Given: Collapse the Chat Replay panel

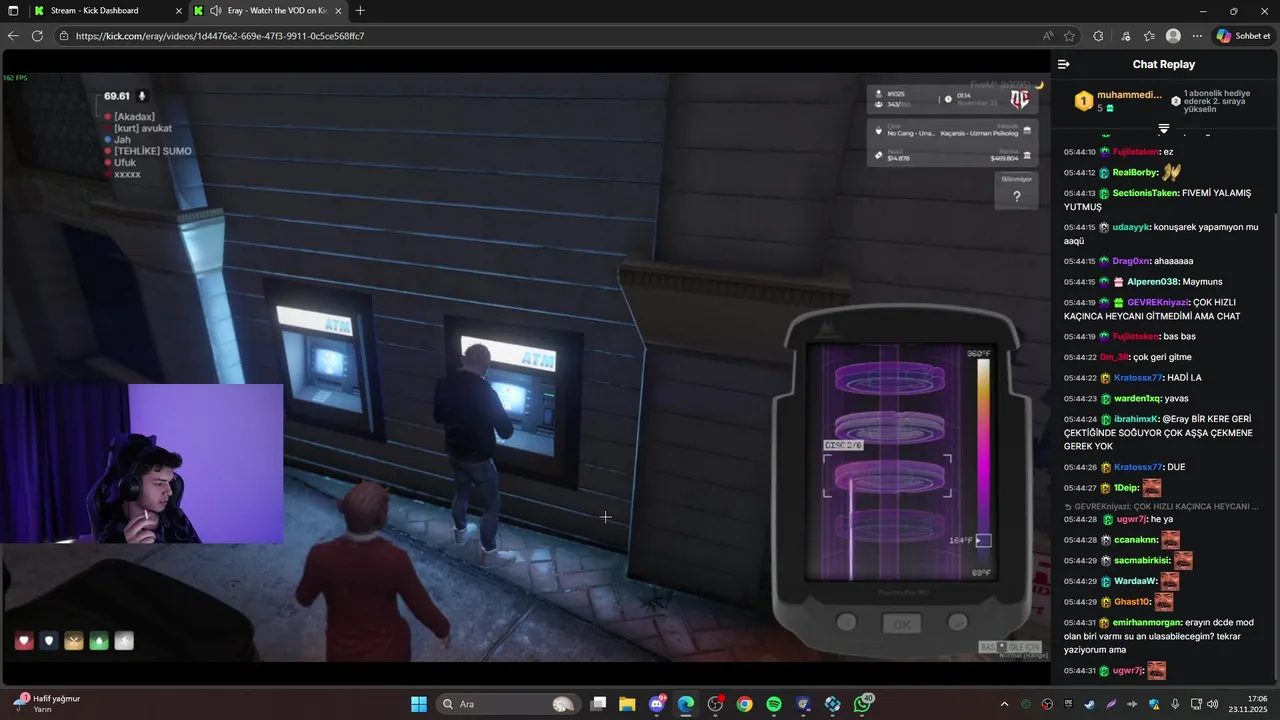Looking at the screenshot, I should pyautogui.click(x=1064, y=64).
